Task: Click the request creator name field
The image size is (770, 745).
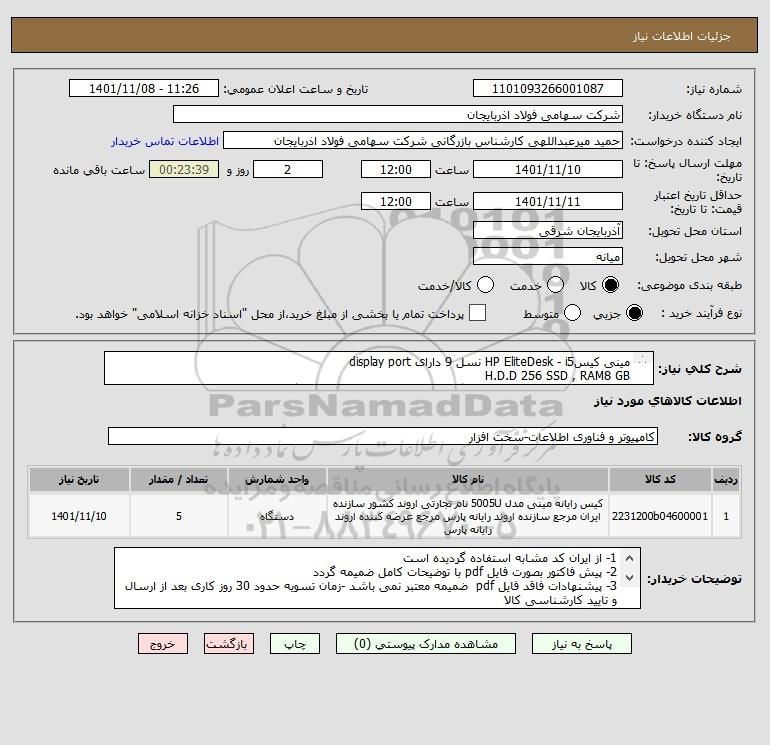Action: click(423, 140)
